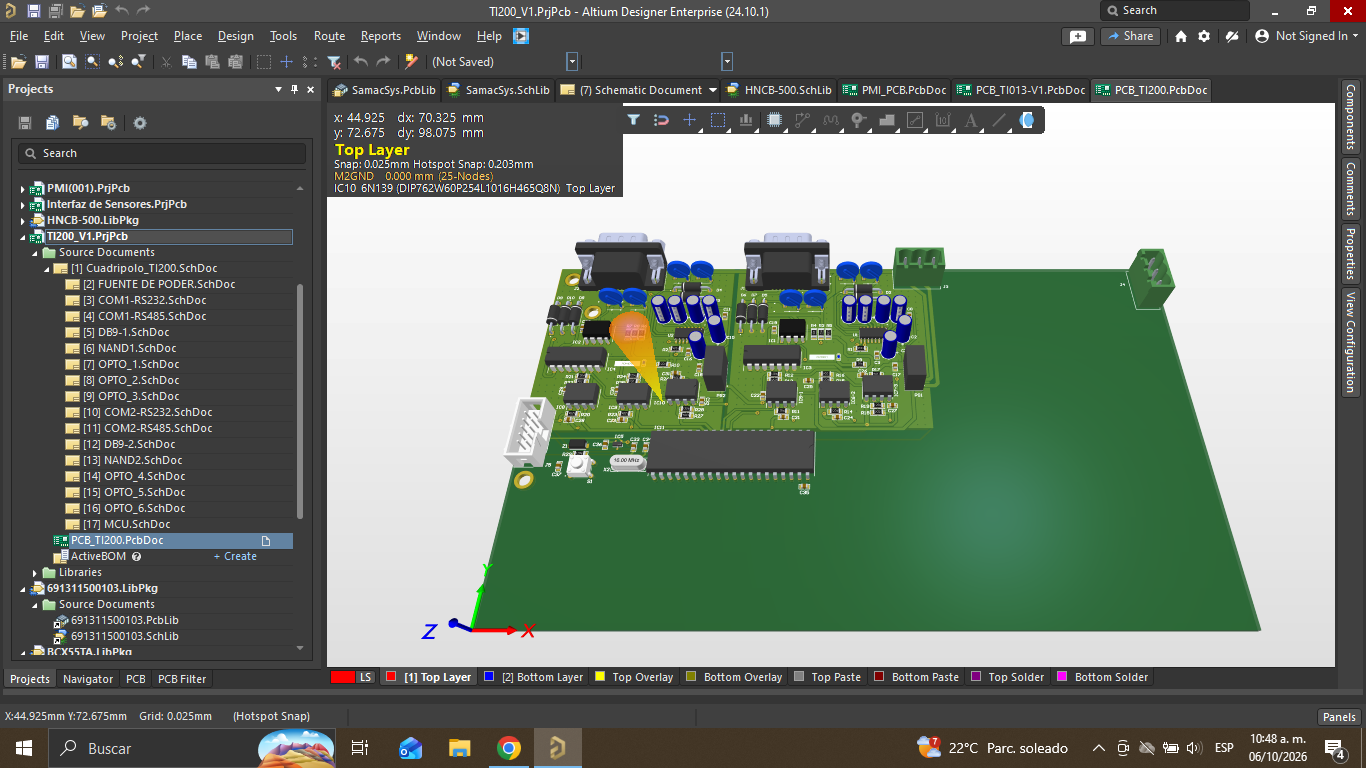Screen dimensions: 1366x768
Task: Open the Design menu
Action: [236, 36]
